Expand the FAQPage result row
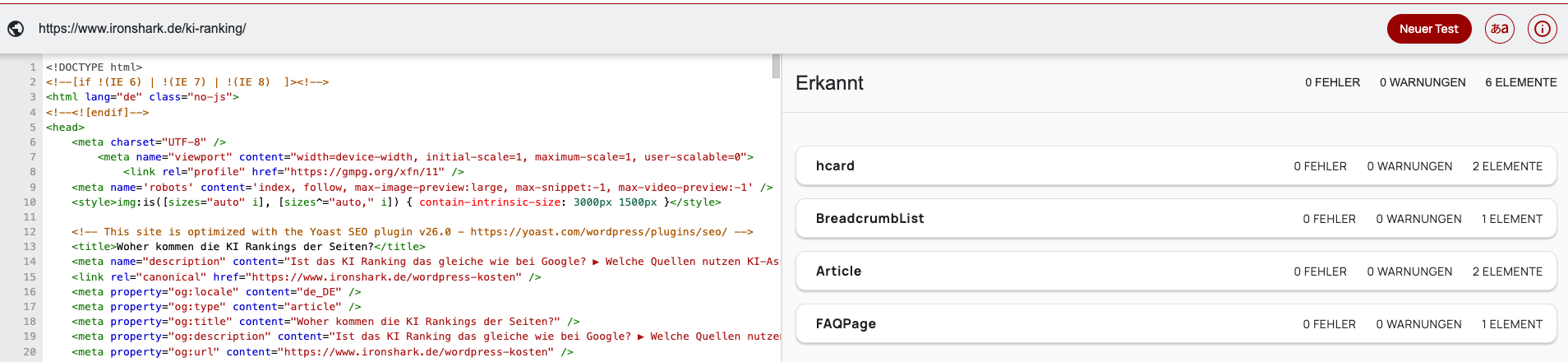Image resolution: width=1568 pixels, height=362 pixels. coord(1175,324)
